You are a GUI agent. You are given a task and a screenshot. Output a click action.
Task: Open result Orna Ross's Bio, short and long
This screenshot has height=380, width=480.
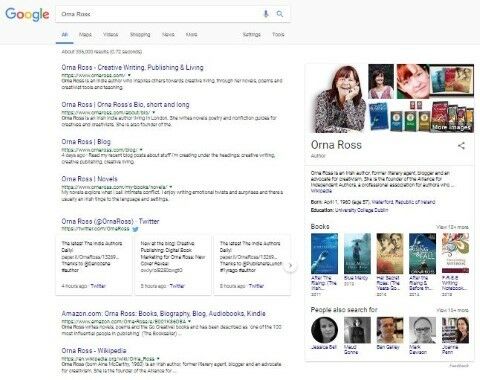(125, 105)
